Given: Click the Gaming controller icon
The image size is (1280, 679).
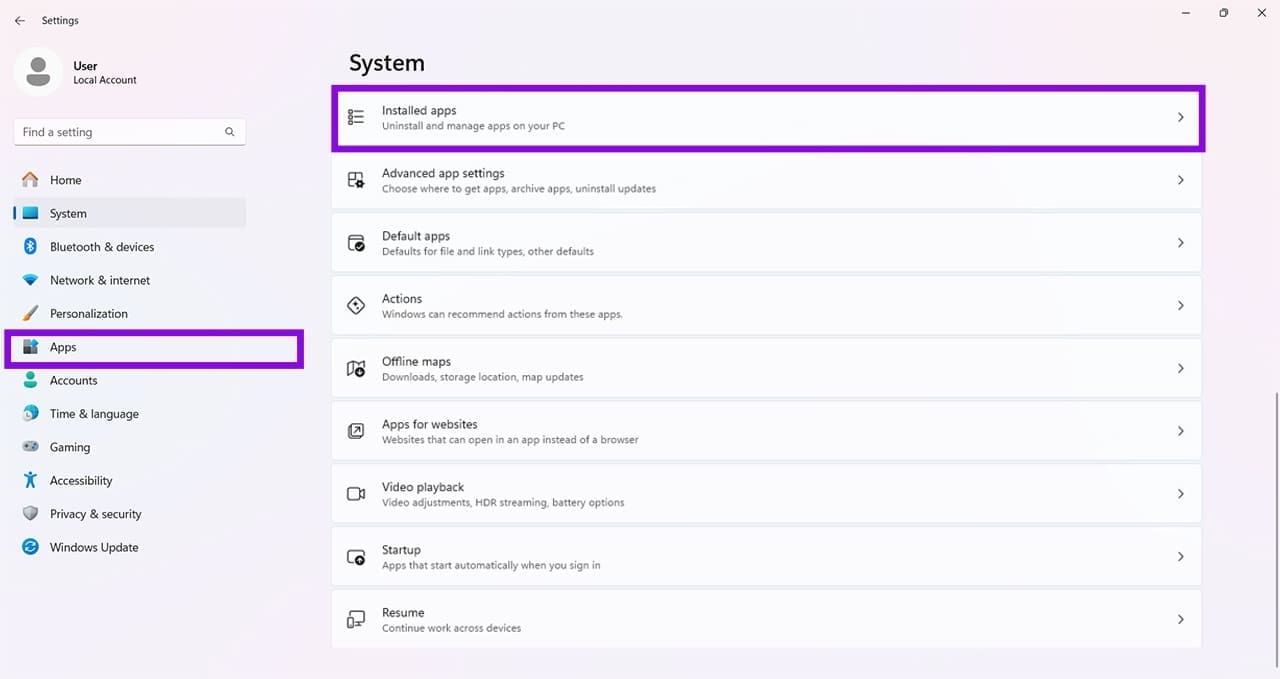Looking at the screenshot, I should [30, 447].
